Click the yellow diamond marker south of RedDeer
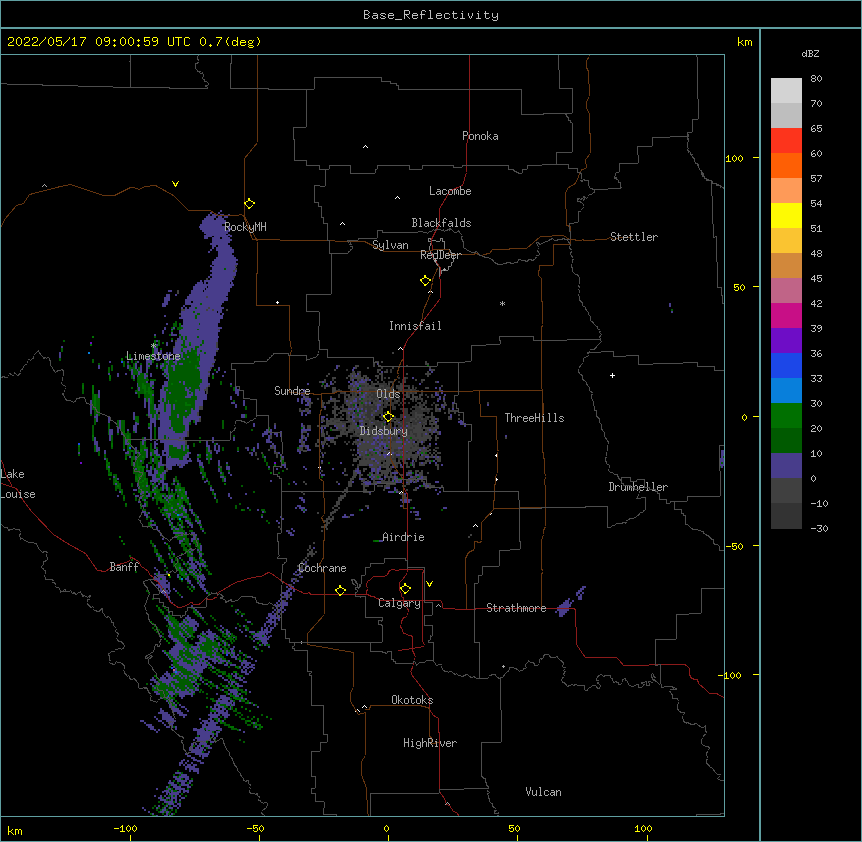862x842 pixels. point(425,280)
